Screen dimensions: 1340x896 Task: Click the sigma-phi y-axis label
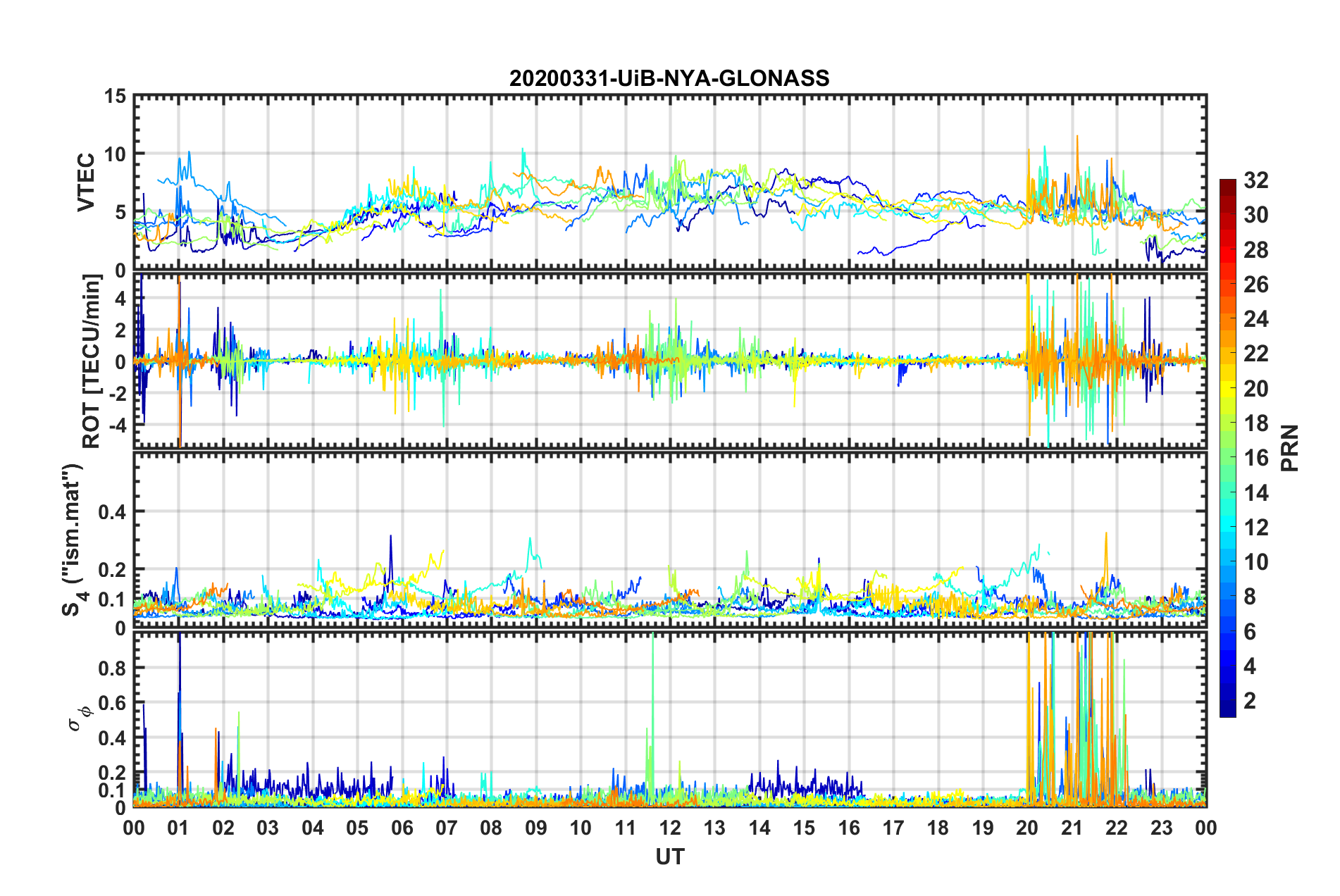pyautogui.click(x=80, y=719)
